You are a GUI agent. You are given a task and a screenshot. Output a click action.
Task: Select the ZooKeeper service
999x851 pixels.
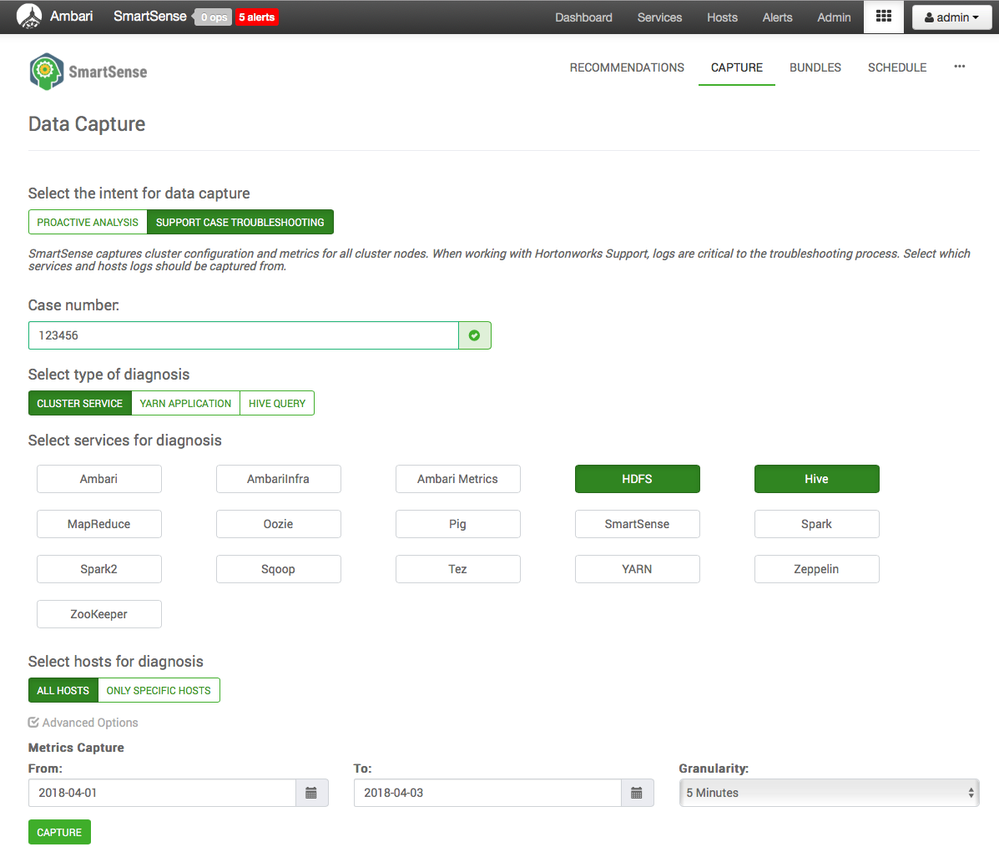tap(99, 615)
